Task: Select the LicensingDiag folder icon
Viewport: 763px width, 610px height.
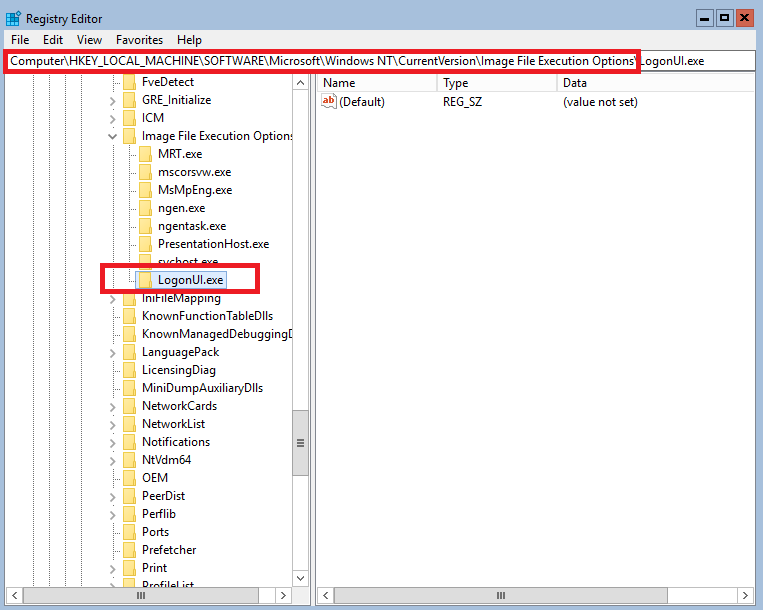Action: (x=129, y=370)
